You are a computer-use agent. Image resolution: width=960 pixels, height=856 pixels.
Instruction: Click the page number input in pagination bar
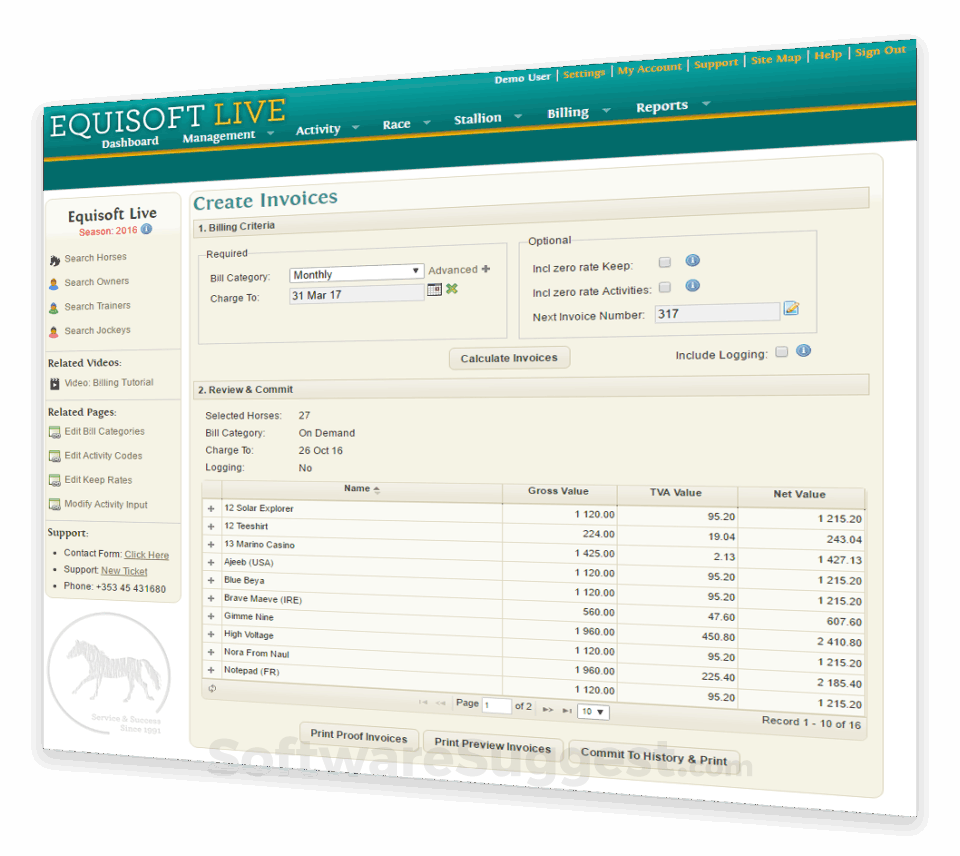pos(496,704)
